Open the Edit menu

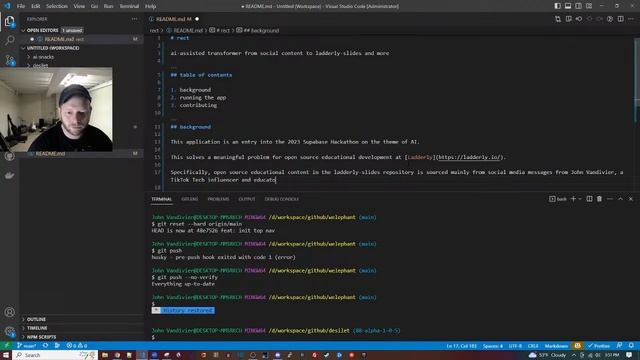pyautogui.click(x=36, y=6)
